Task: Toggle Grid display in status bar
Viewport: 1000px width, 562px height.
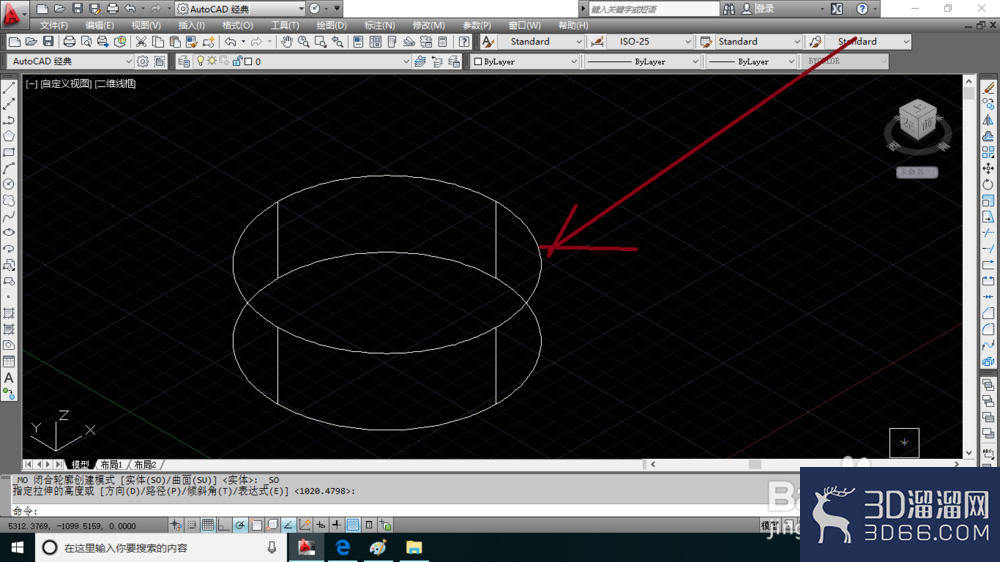Action: pyautogui.click(x=208, y=525)
